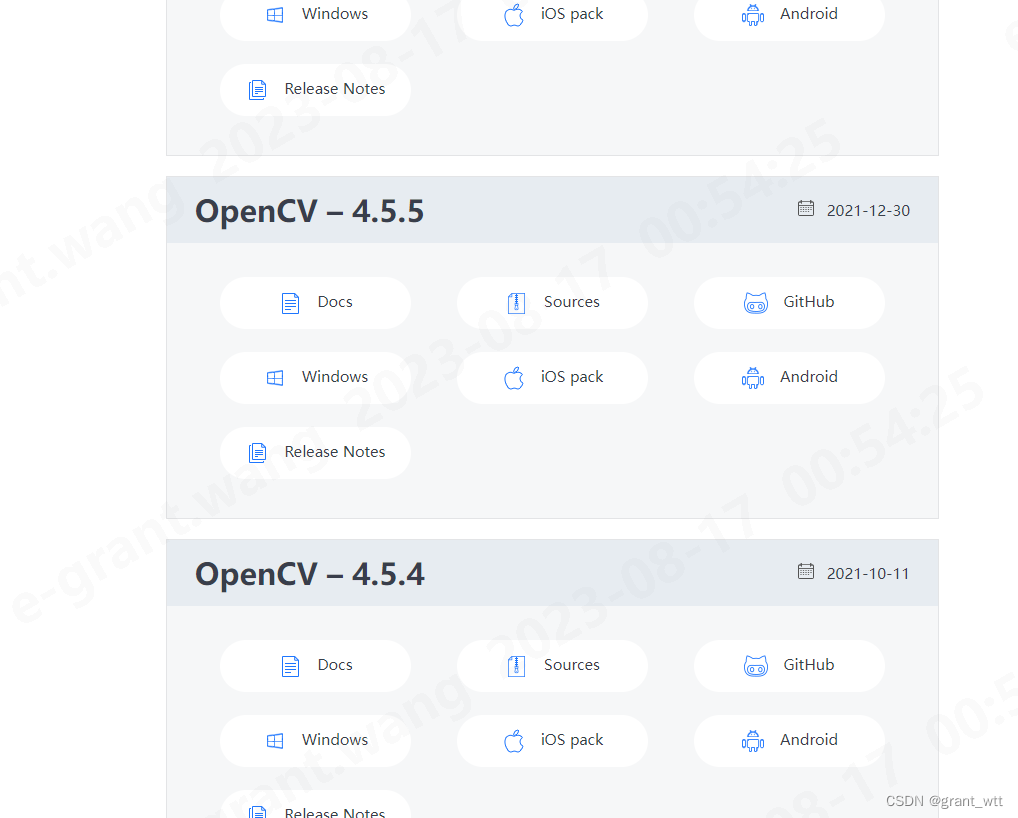Open Docs for OpenCV 4.5.5

click(315, 302)
